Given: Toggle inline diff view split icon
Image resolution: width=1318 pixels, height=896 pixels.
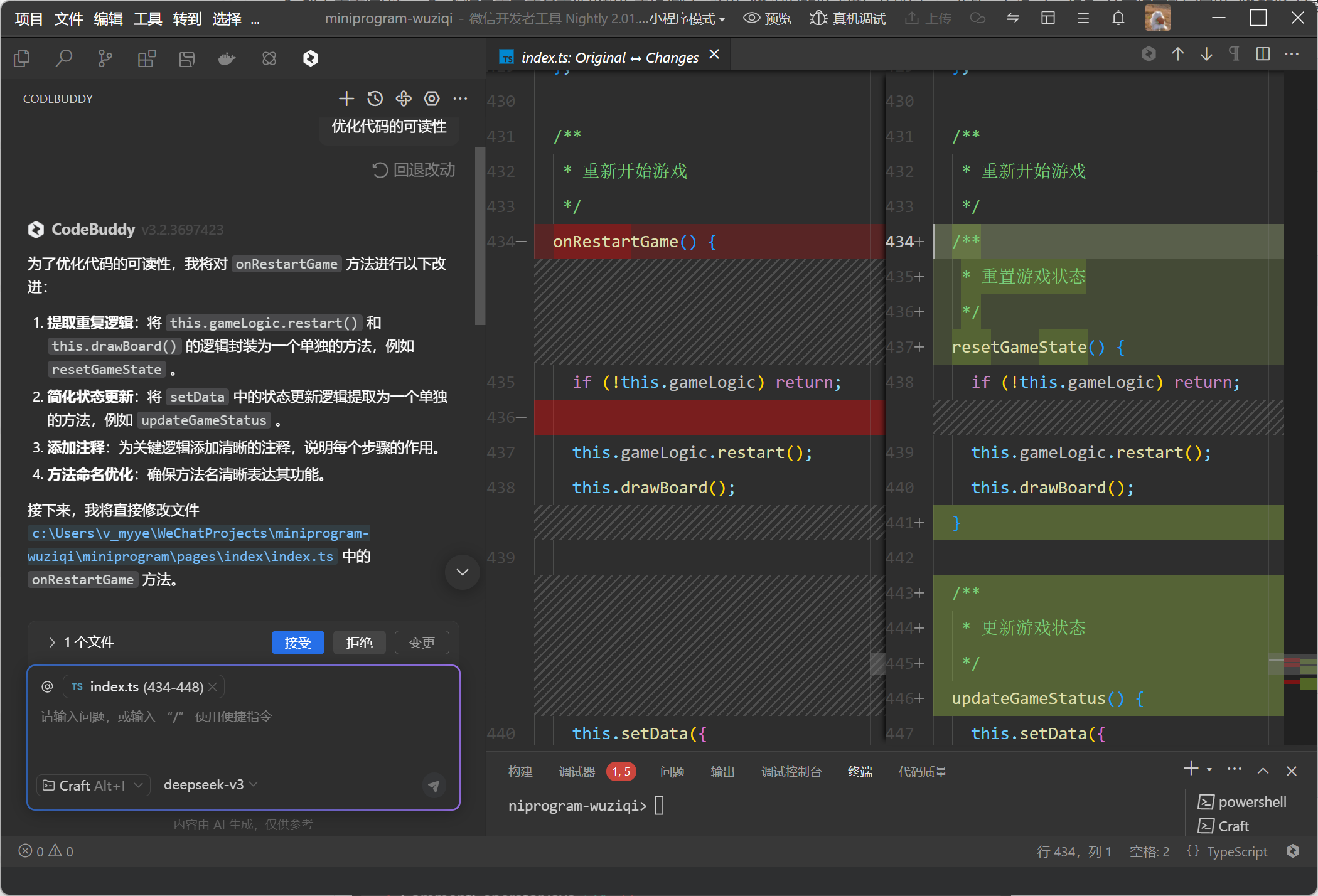Looking at the screenshot, I should pyautogui.click(x=1263, y=55).
